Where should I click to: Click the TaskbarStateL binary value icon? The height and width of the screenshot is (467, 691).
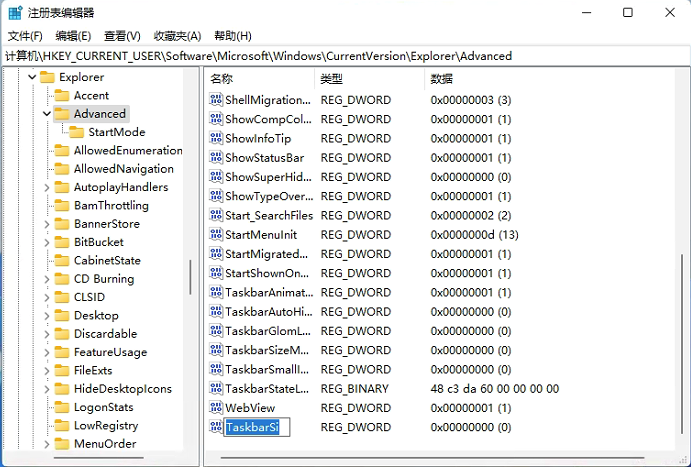pyautogui.click(x=215, y=388)
